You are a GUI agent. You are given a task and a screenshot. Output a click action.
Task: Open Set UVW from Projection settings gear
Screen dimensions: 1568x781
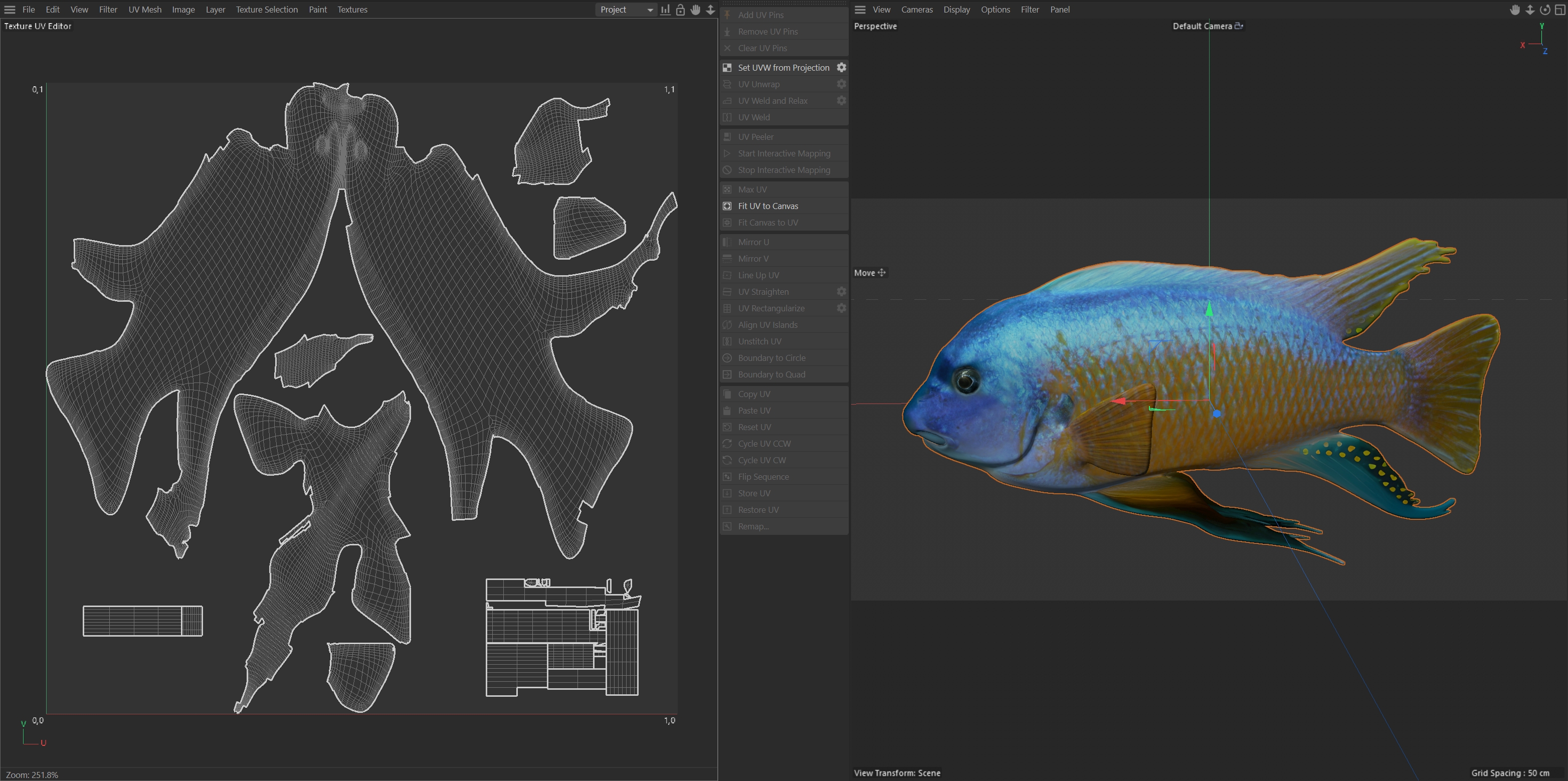[841, 68]
